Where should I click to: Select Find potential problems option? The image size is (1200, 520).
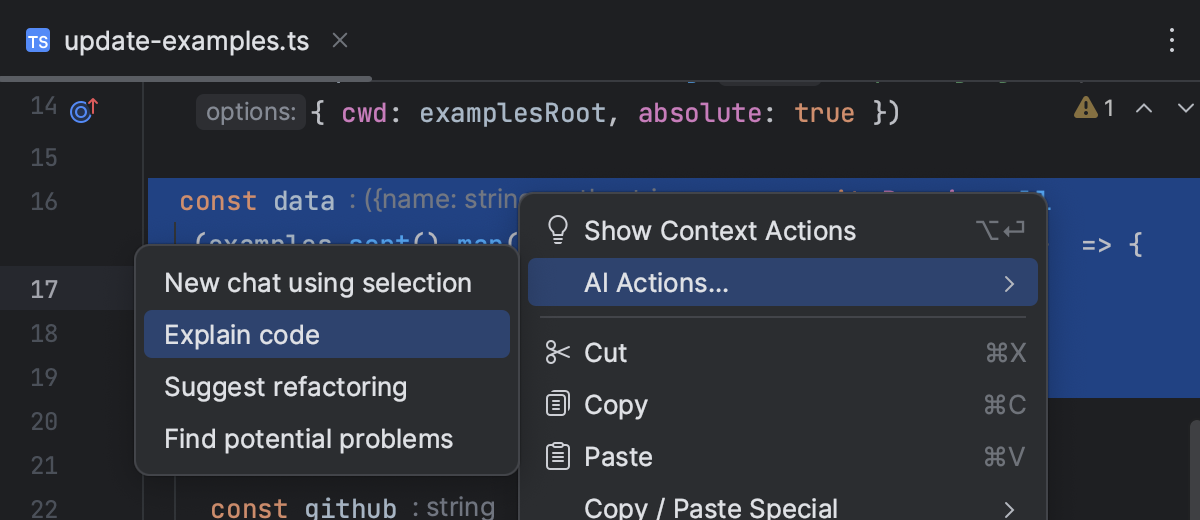[327, 439]
